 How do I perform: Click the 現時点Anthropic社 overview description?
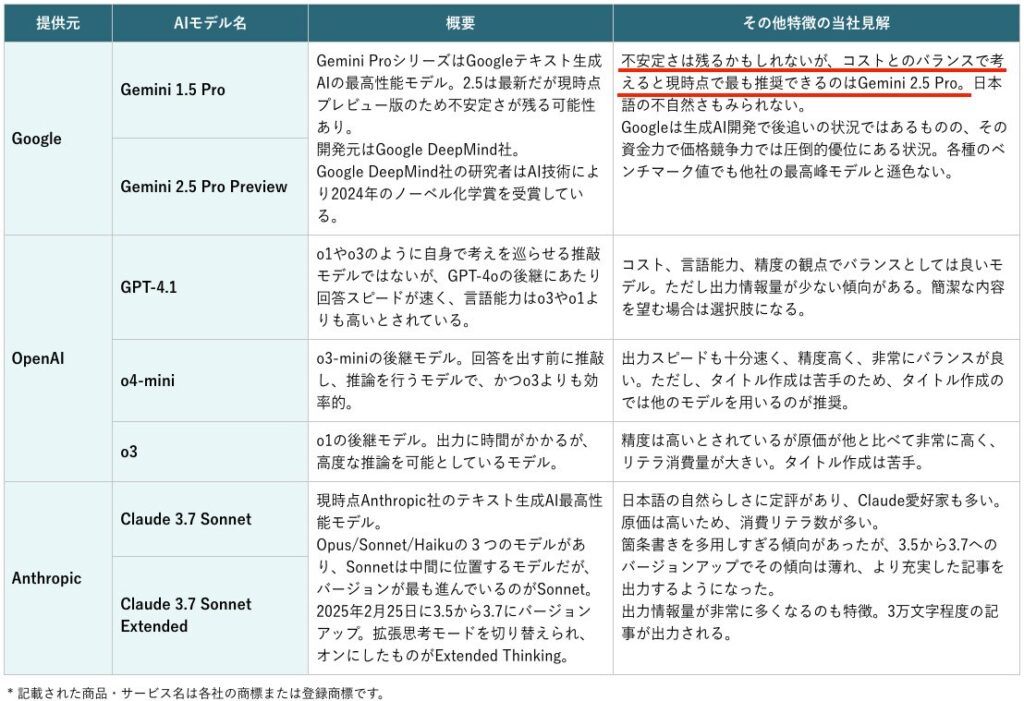click(x=459, y=578)
